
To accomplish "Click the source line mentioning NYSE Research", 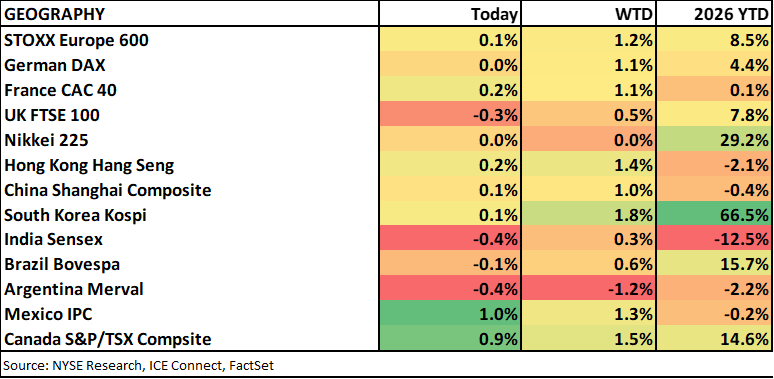I will (139, 366).
